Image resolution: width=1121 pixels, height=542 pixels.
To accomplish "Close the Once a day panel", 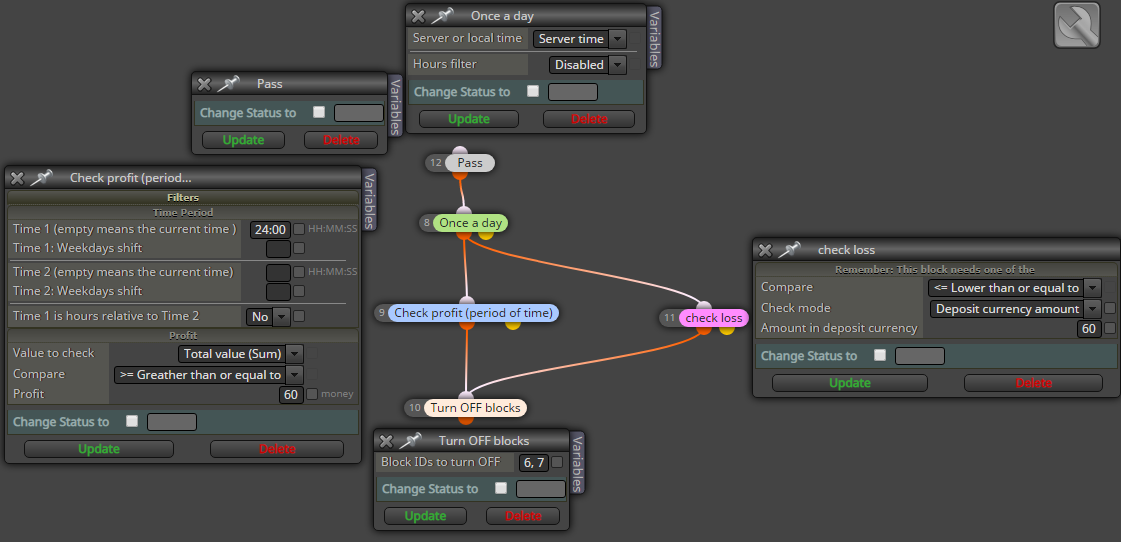I will click(418, 16).
